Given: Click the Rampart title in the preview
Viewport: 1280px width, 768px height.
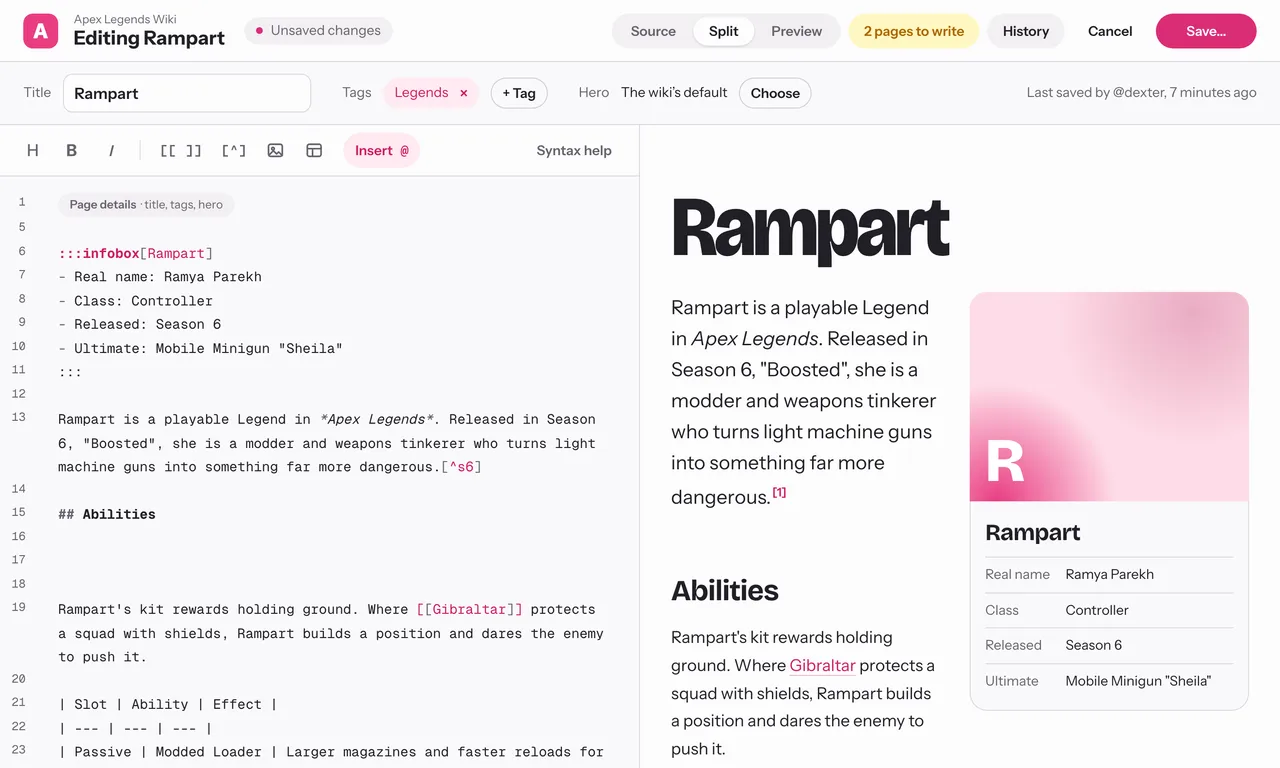Looking at the screenshot, I should [x=810, y=229].
